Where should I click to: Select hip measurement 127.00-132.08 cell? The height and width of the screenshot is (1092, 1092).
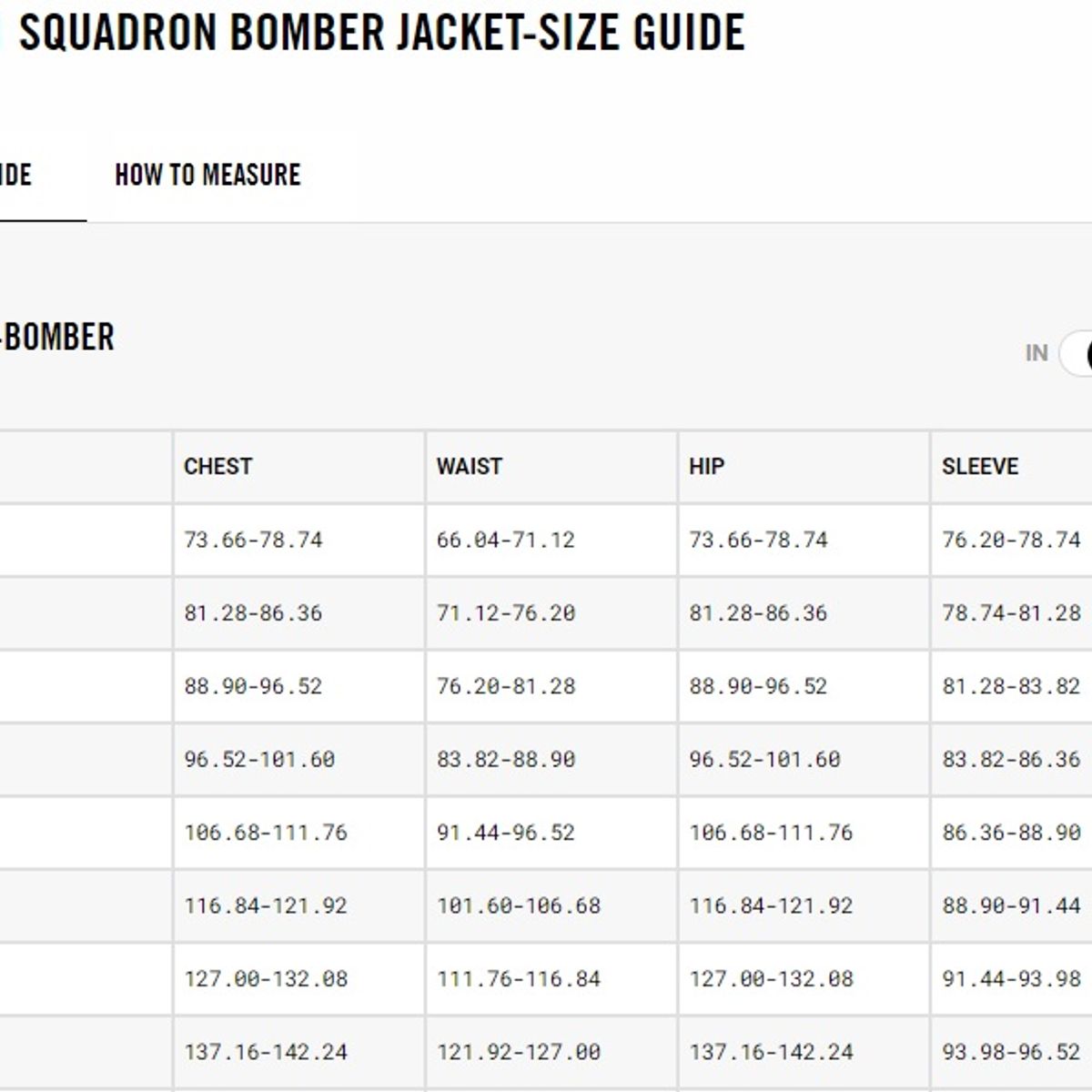(771, 979)
